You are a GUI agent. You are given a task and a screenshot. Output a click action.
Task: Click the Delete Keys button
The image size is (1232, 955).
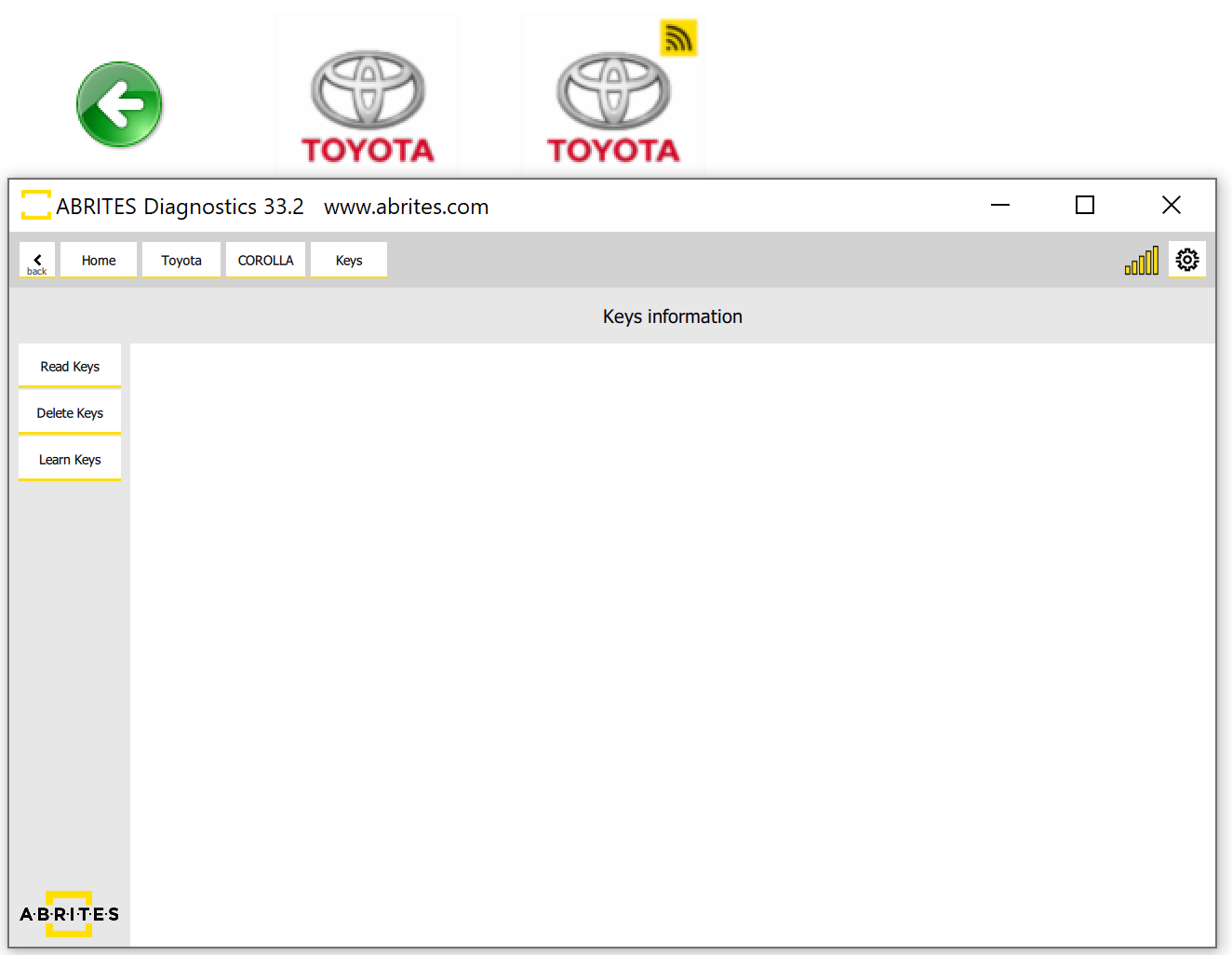coord(70,413)
